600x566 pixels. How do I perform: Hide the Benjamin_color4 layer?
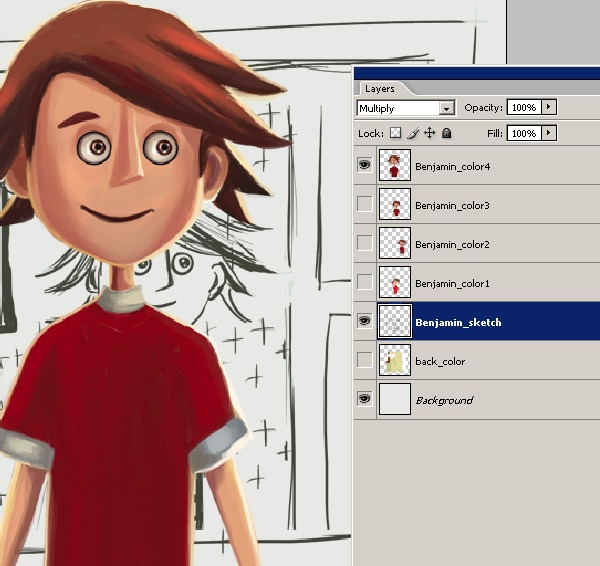[x=364, y=165]
